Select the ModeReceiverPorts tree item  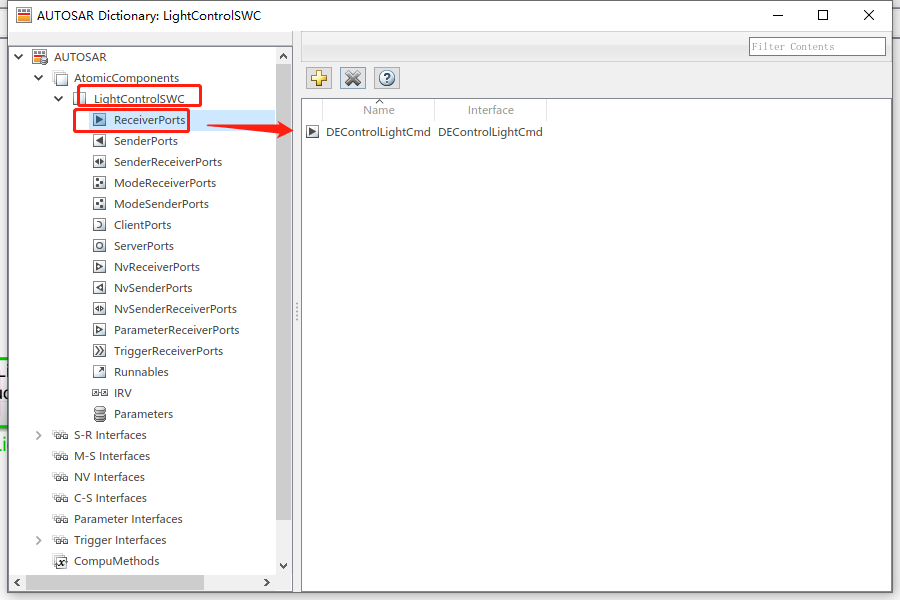[x=165, y=183]
